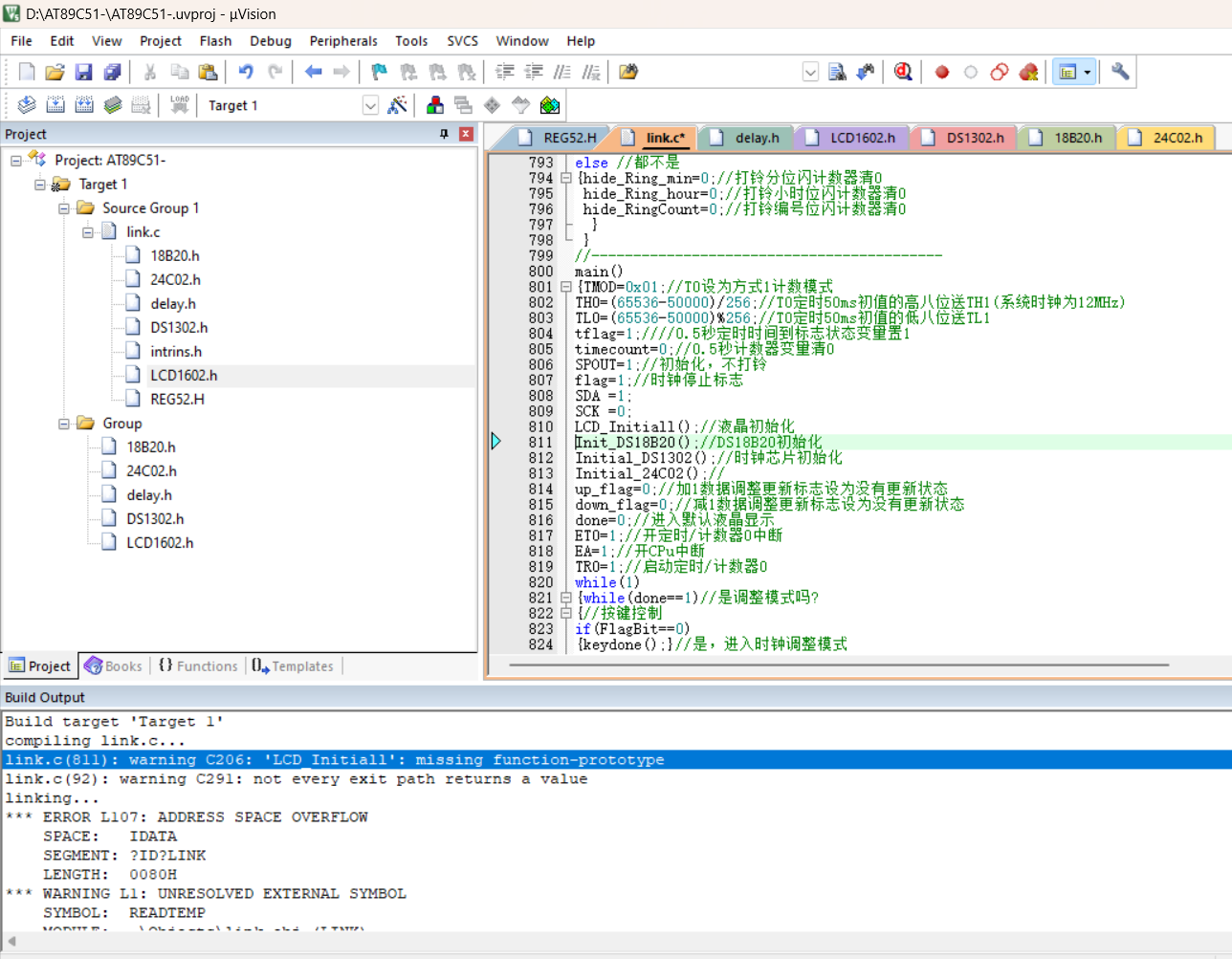Image resolution: width=1232 pixels, height=959 pixels.
Task: Open the Pack Installer icon
Action: (x=550, y=105)
